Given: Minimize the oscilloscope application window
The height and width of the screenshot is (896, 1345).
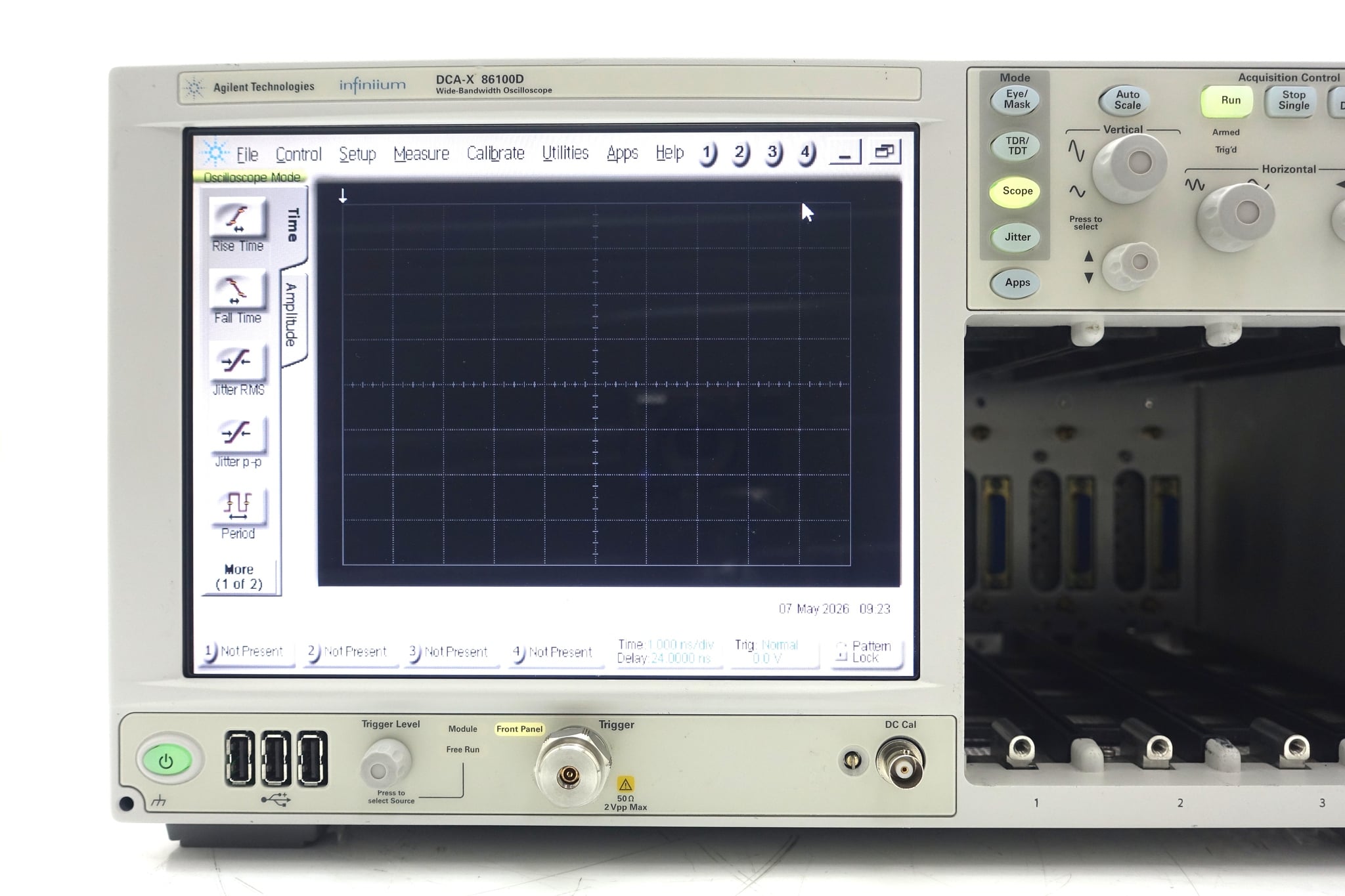Looking at the screenshot, I should tap(845, 153).
